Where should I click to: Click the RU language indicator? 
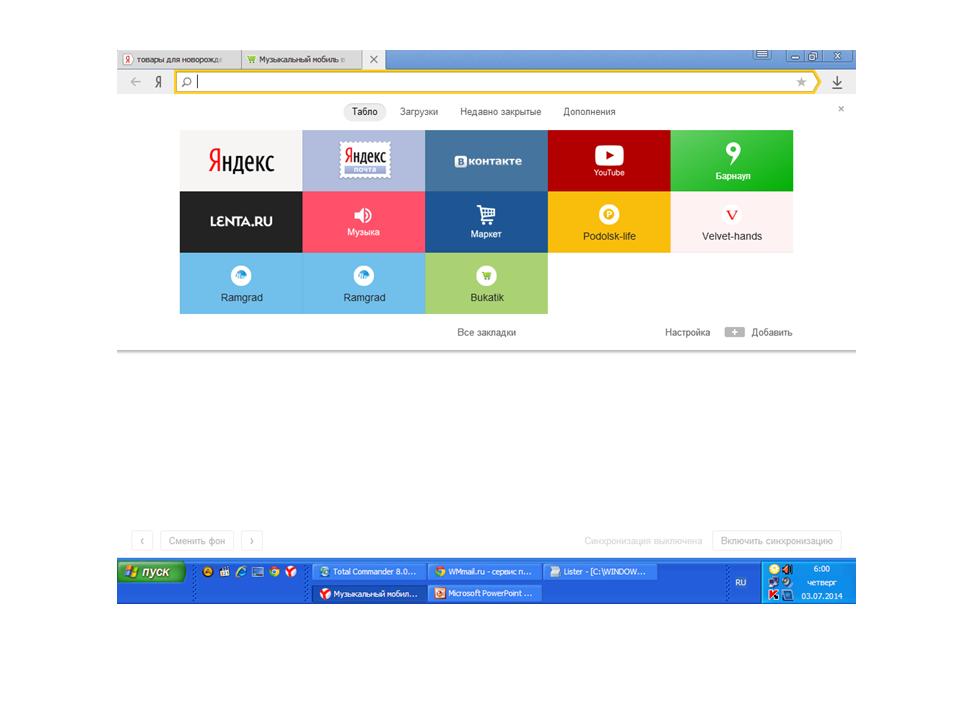click(741, 582)
